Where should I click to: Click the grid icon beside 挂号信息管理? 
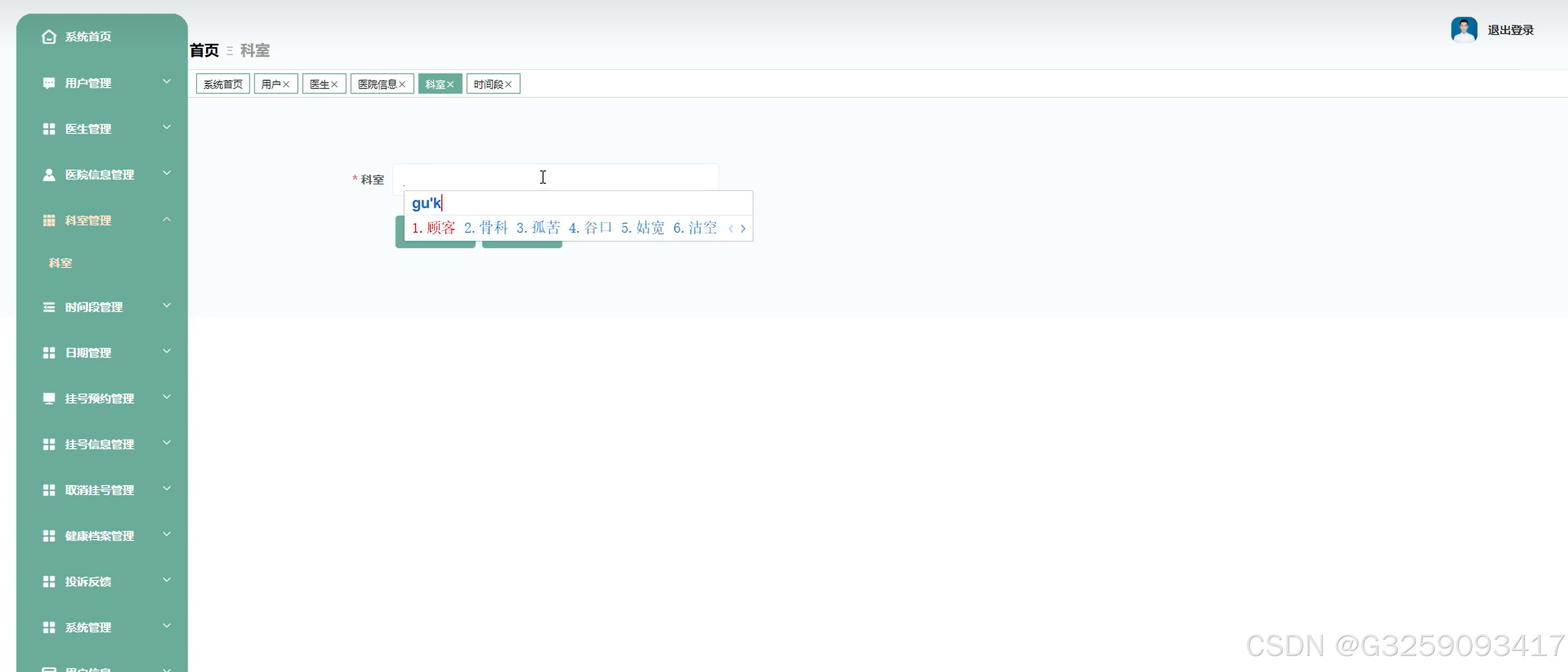click(49, 444)
